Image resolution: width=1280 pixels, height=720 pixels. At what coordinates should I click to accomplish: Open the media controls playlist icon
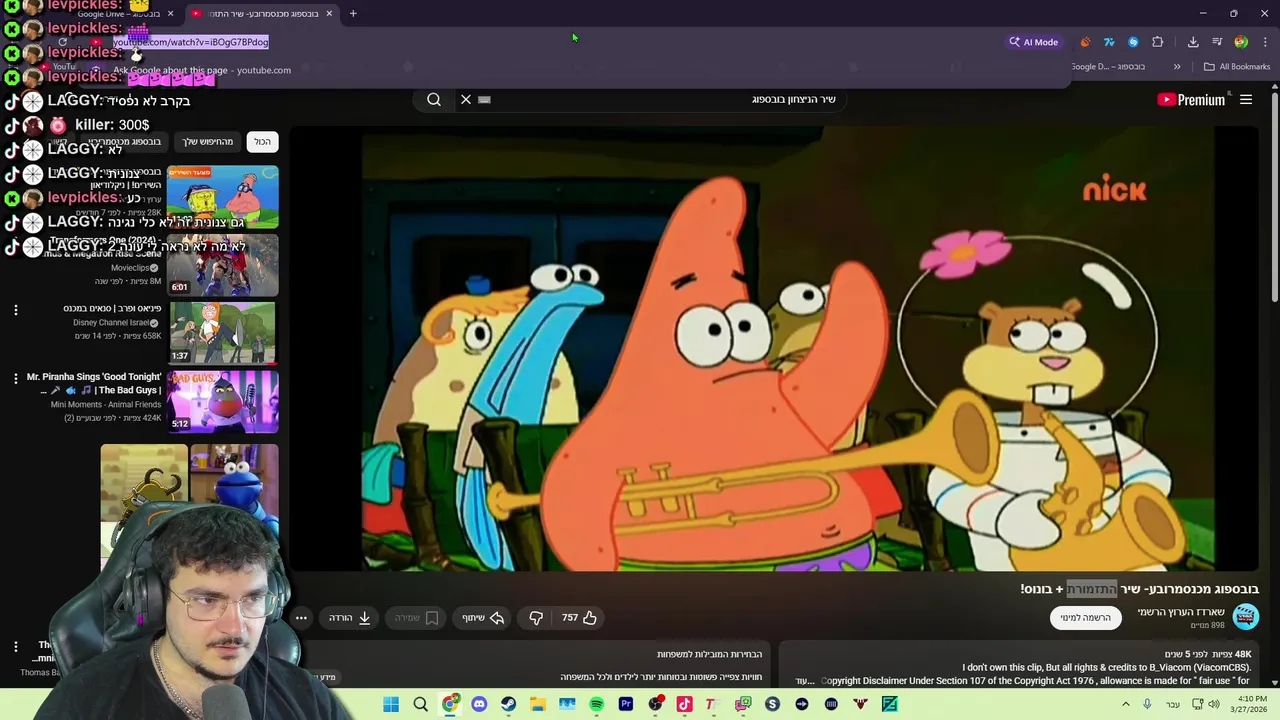click(x=1217, y=42)
